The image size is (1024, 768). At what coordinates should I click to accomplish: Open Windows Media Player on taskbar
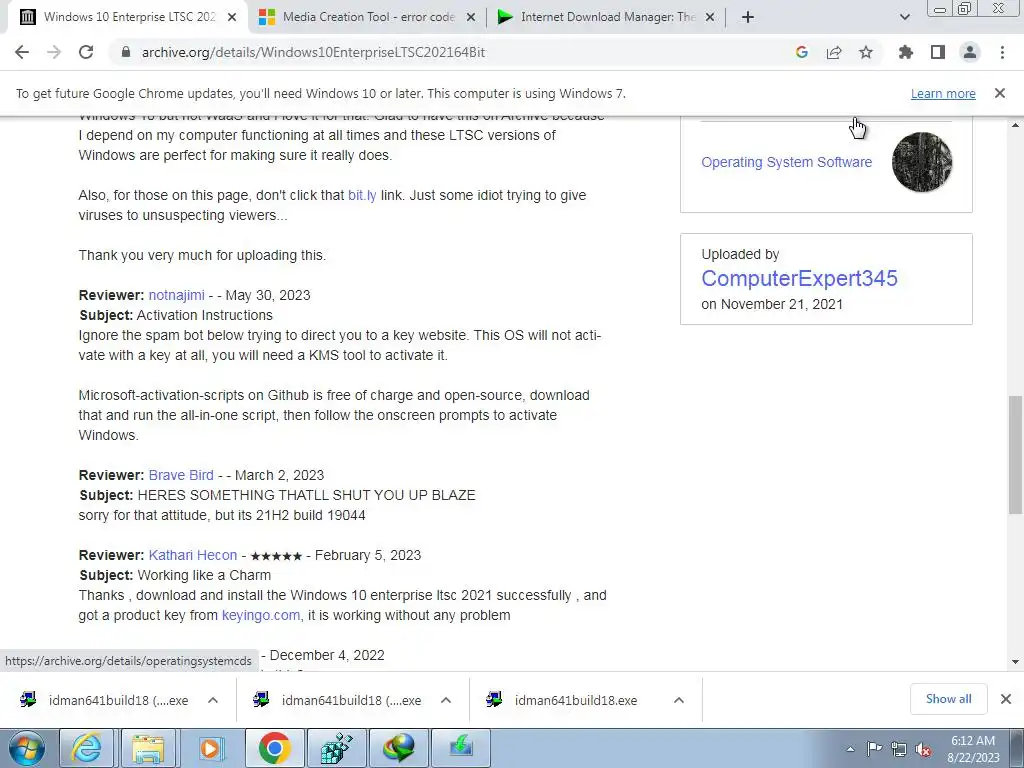210,748
